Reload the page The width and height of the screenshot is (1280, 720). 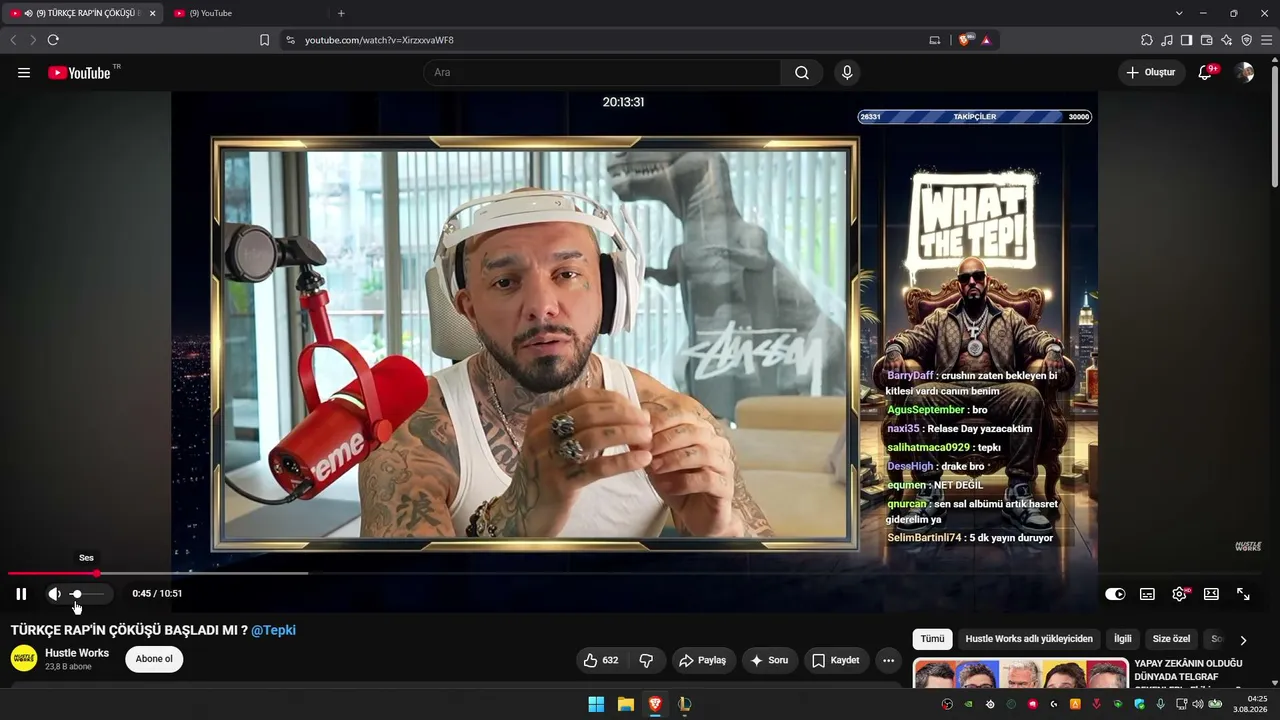tap(53, 40)
